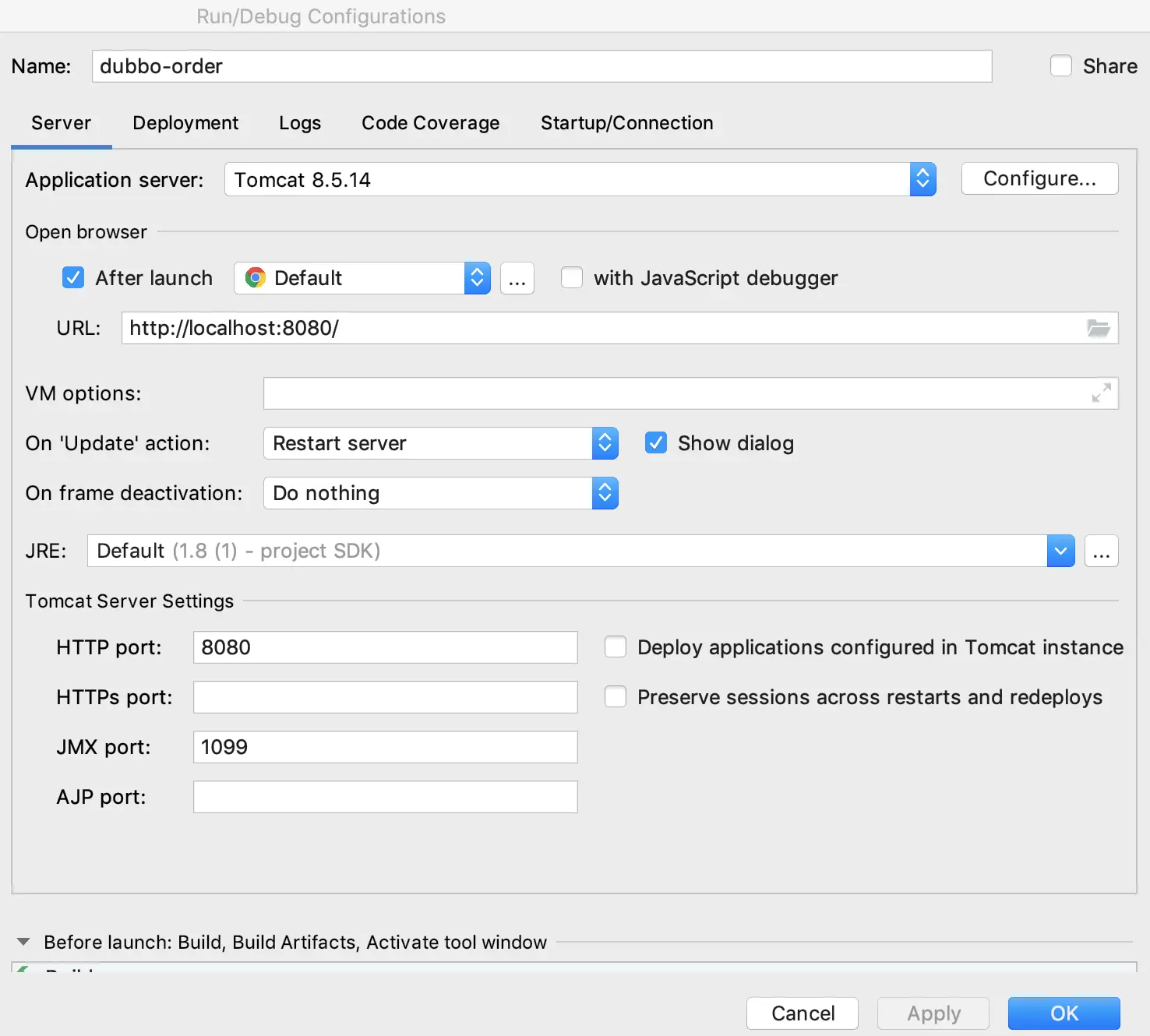Toggle the Show dialog checkbox
Screen dimensions: 1150x1036
click(x=656, y=443)
